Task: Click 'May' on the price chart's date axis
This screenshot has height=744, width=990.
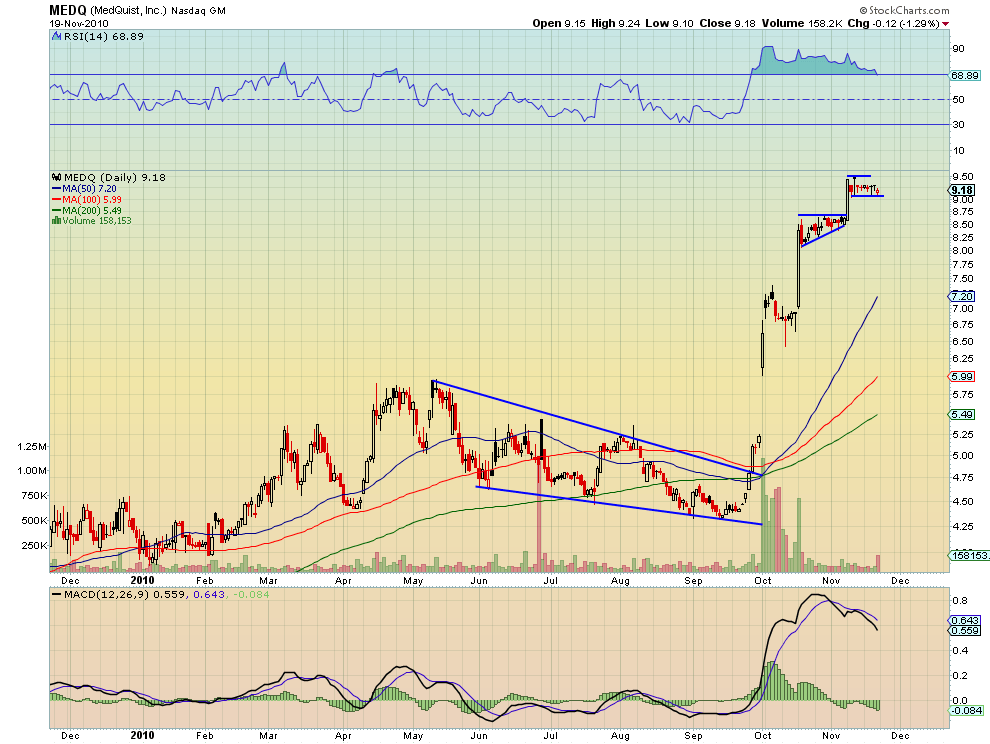Action: tap(413, 580)
